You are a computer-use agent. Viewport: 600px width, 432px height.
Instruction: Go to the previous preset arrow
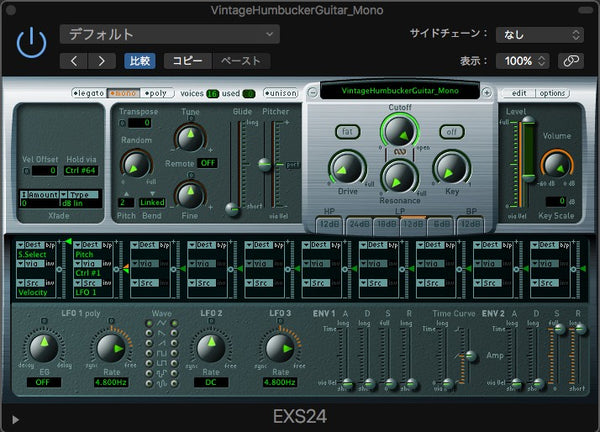pos(74,61)
